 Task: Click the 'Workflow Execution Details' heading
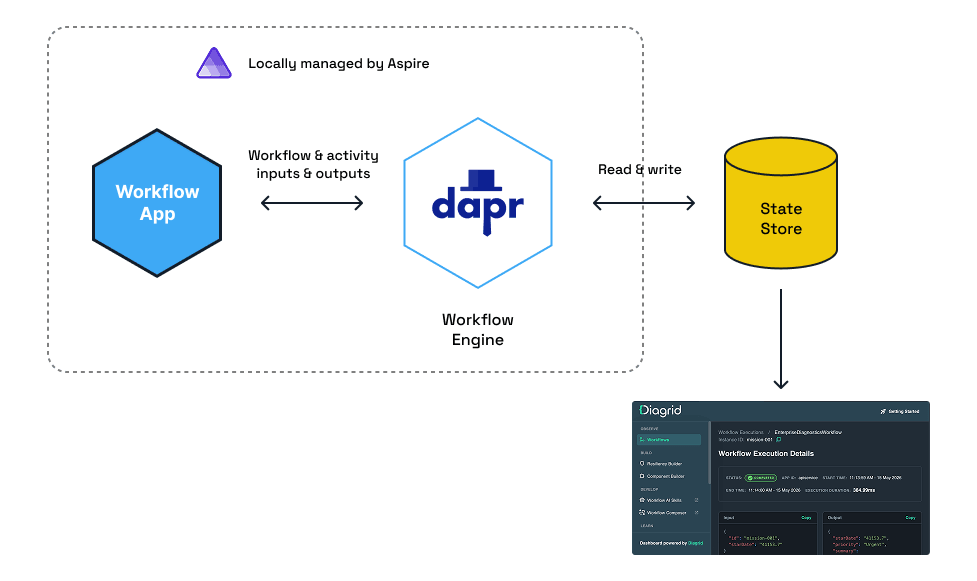(766, 453)
